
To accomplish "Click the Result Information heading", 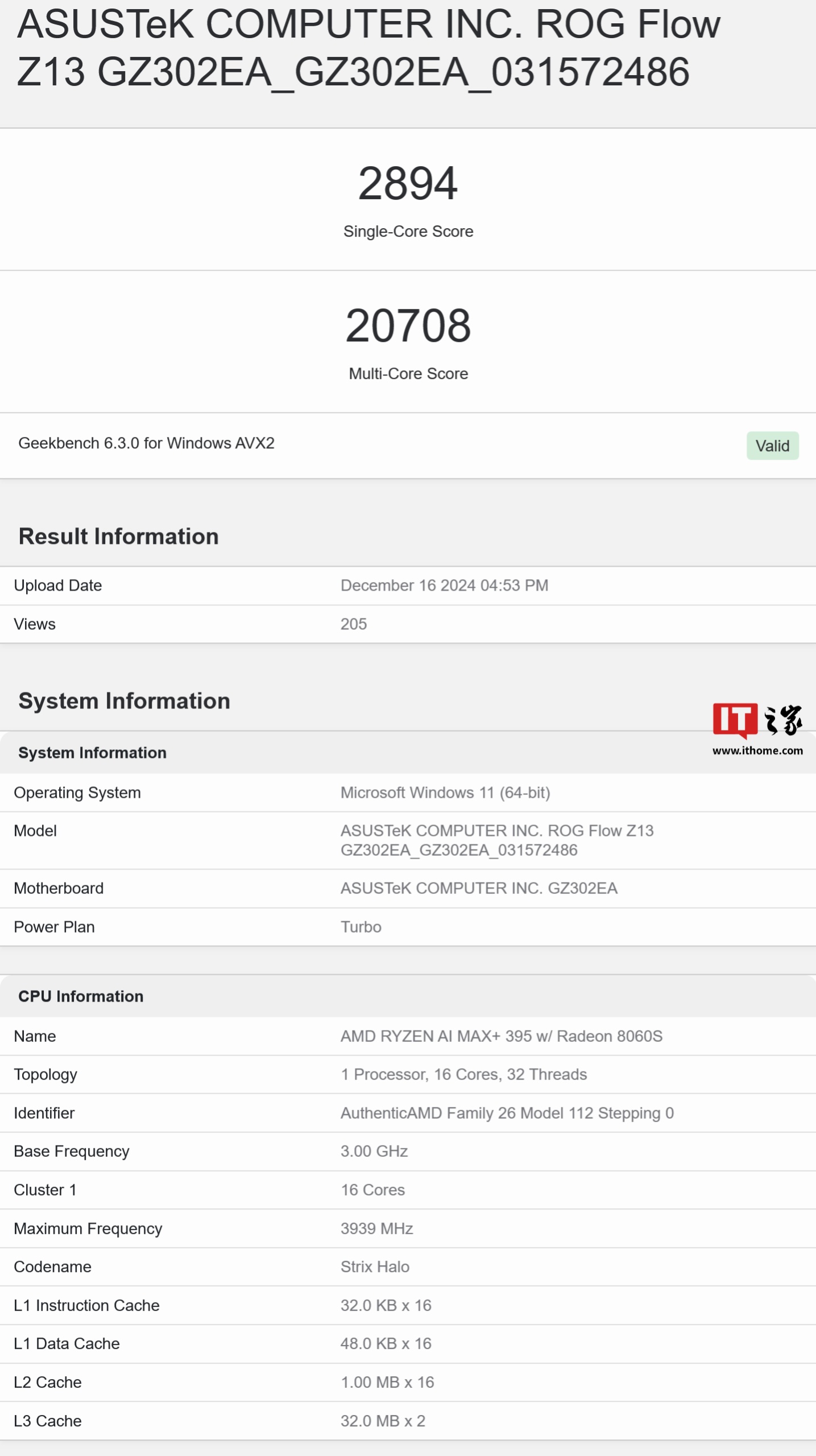I will tap(118, 536).
